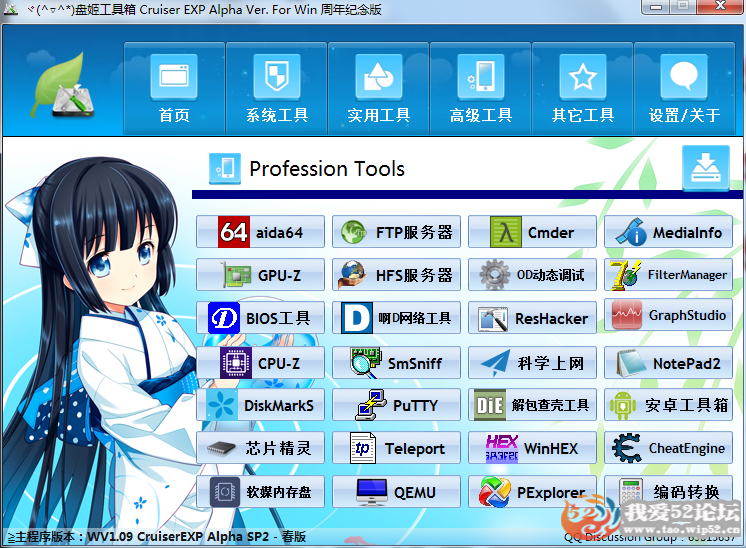Open CheatEngine tool
Screen dimensions: 746x548
pyautogui.click(x=668, y=448)
